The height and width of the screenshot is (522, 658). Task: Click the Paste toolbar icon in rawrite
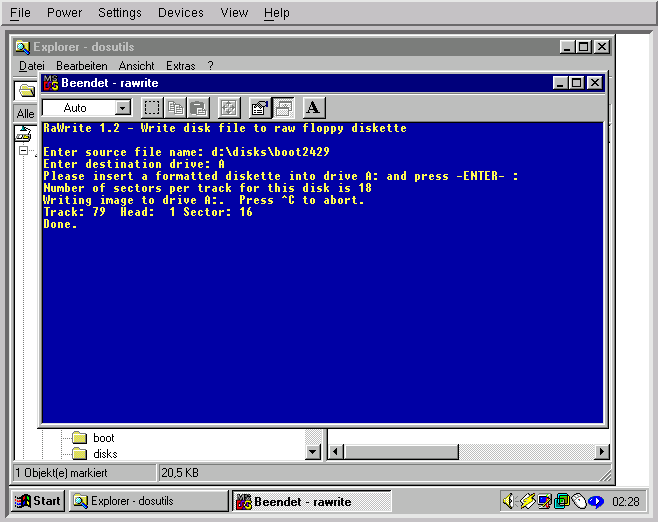198,108
